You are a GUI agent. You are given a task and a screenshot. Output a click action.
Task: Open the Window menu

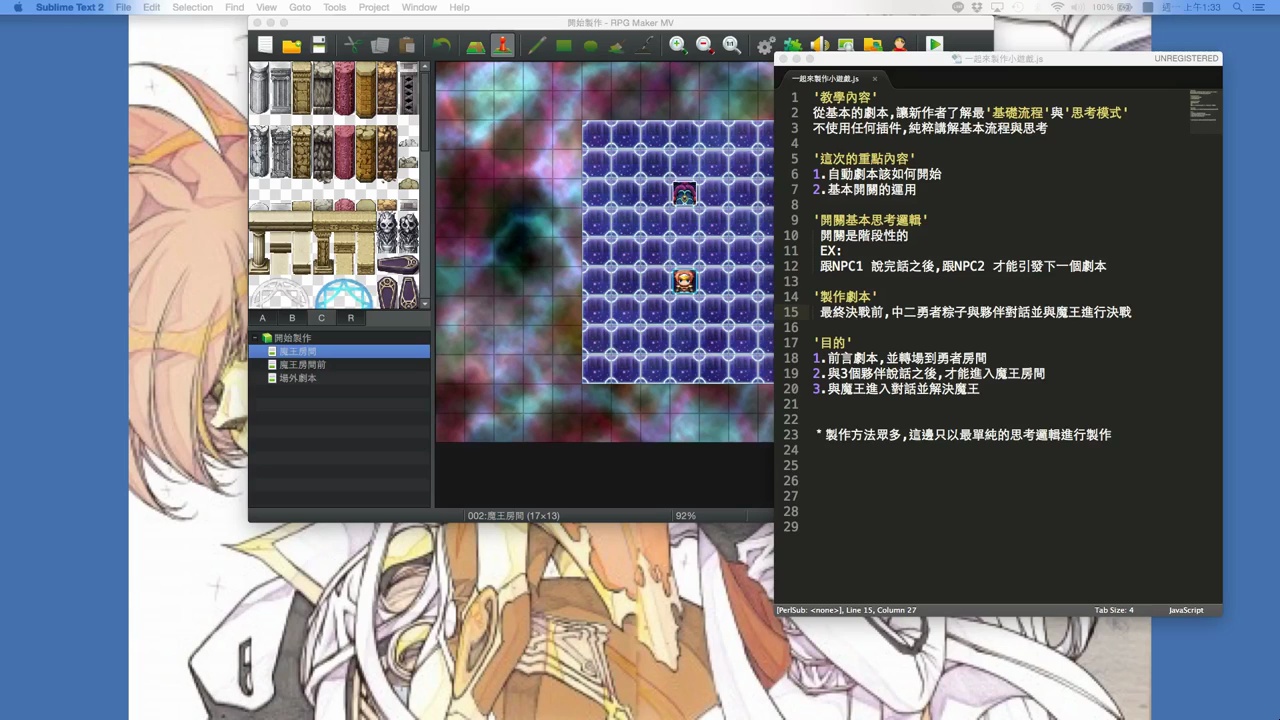[419, 7]
